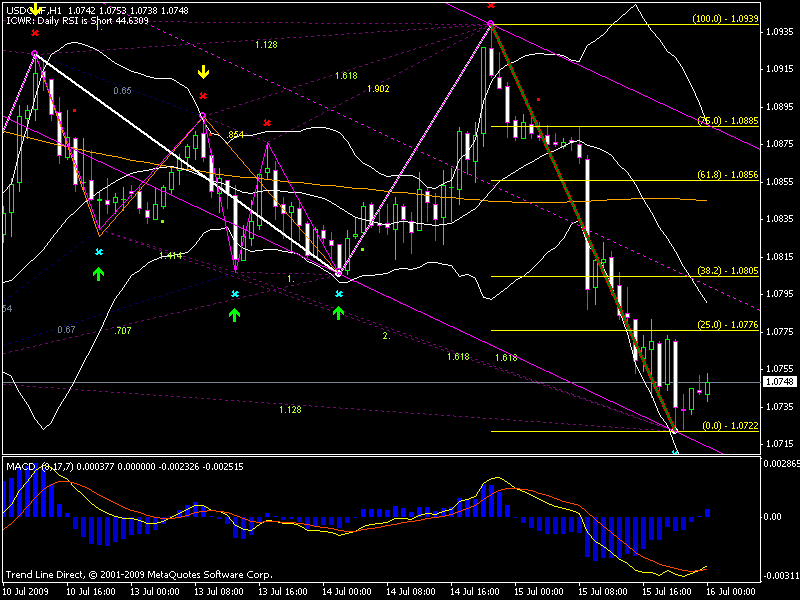Click the .707 ratio label

point(123,330)
